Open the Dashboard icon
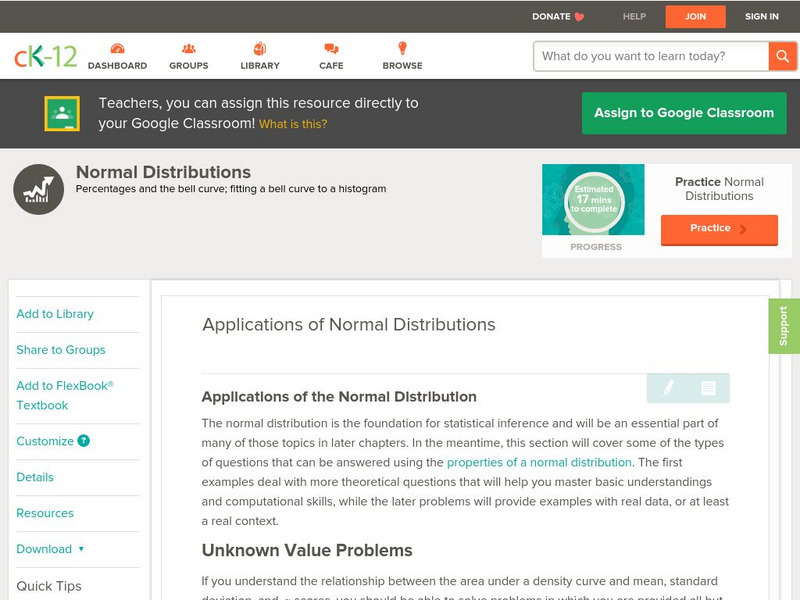 [x=117, y=49]
